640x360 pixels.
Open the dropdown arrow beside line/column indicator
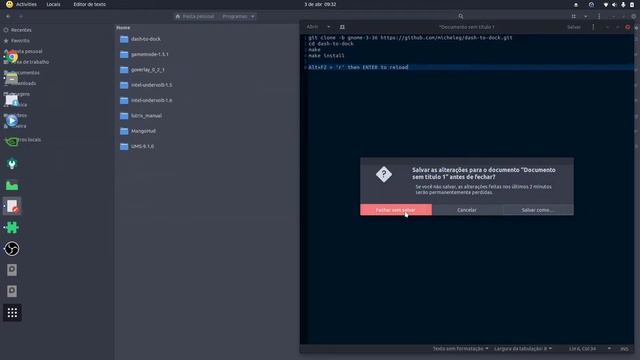(609, 349)
